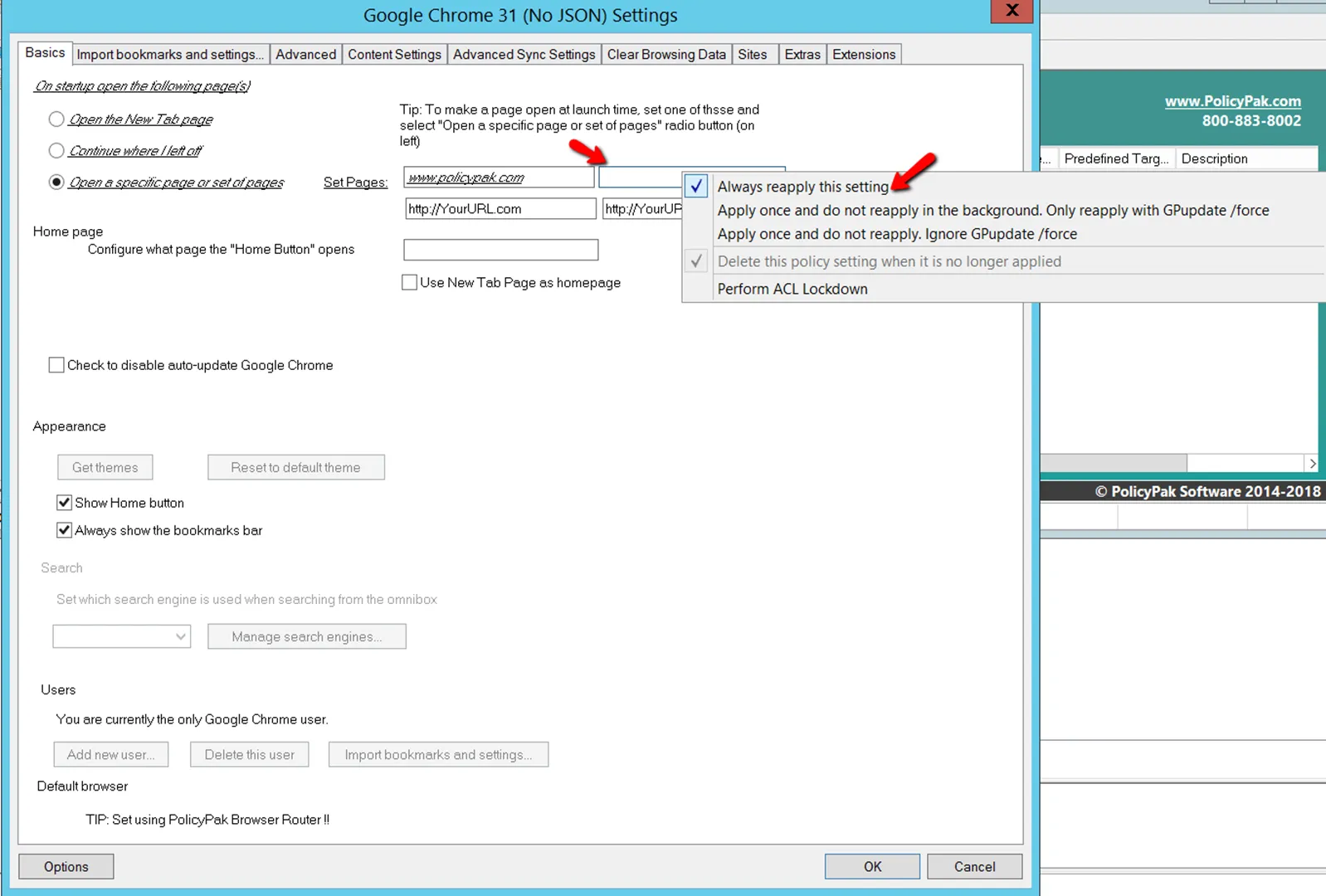The image size is (1326, 896).
Task: Select 'Open the New Tab page' radio
Action: tap(56, 119)
